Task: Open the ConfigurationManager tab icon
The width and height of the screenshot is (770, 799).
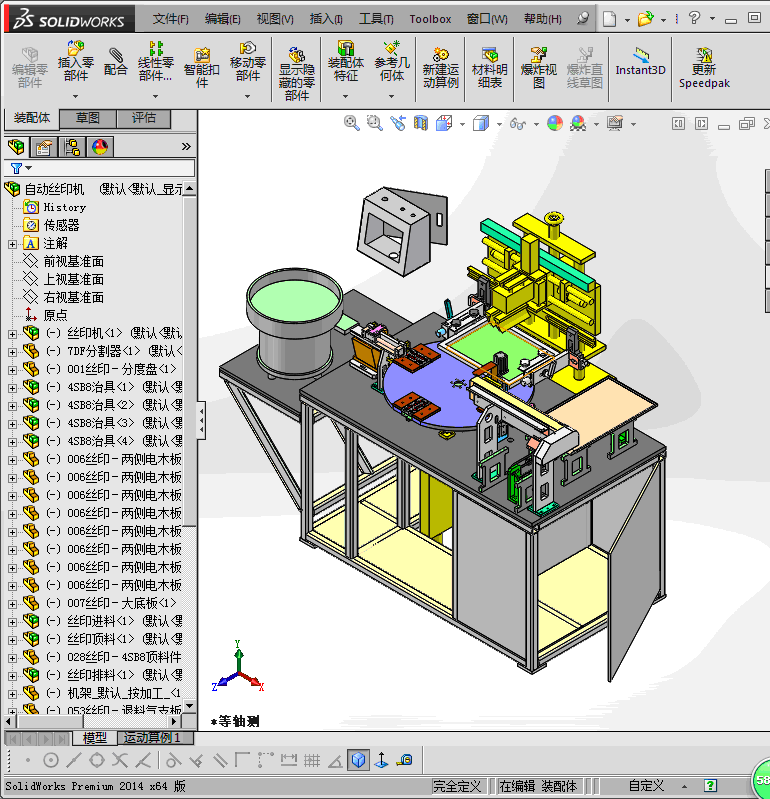Action: 72,147
